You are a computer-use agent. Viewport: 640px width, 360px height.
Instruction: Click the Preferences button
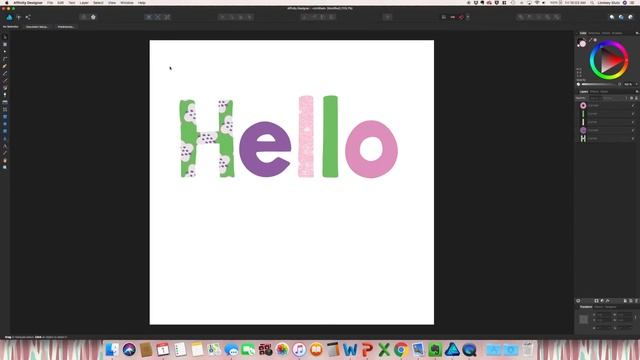pyautogui.click(x=66, y=27)
